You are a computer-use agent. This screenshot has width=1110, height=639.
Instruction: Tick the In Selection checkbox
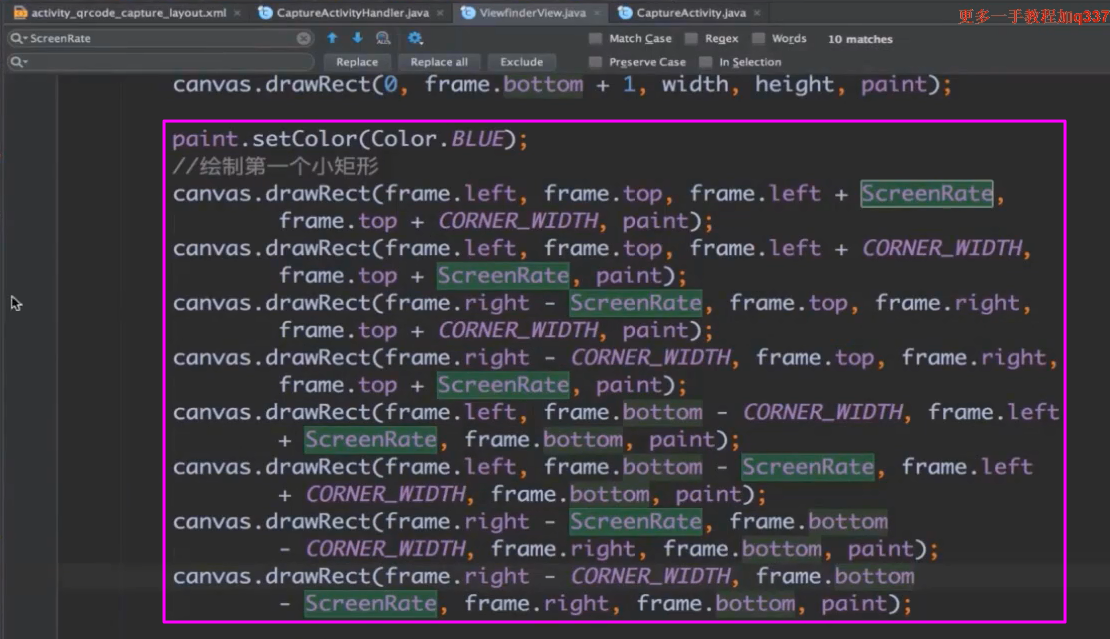[706, 62]
